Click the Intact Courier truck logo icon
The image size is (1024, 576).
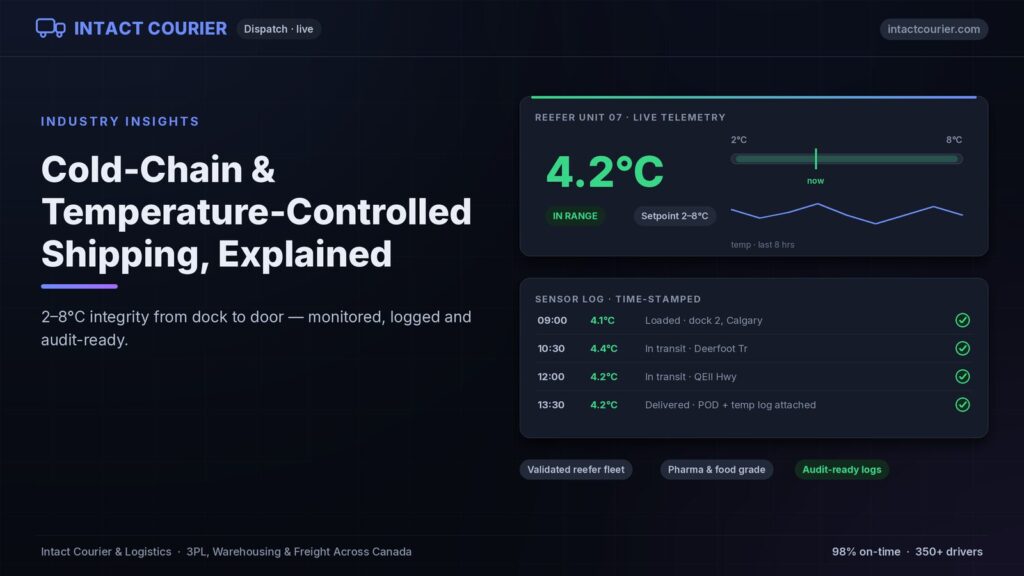coord(50,28)
